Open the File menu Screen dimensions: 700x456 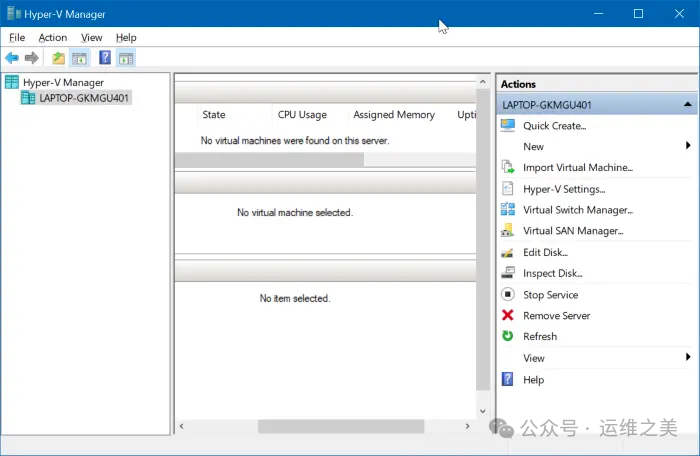[x=17, y=37]
